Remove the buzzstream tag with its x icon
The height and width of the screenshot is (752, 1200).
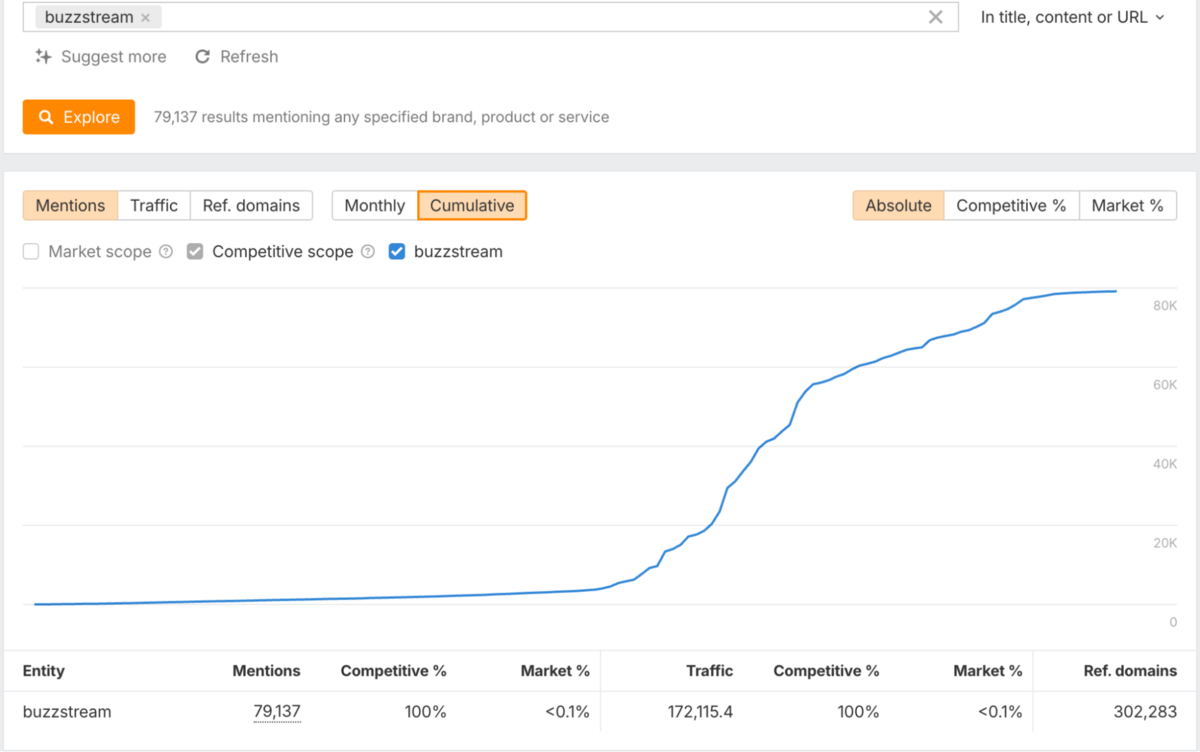tap(146, 17)
